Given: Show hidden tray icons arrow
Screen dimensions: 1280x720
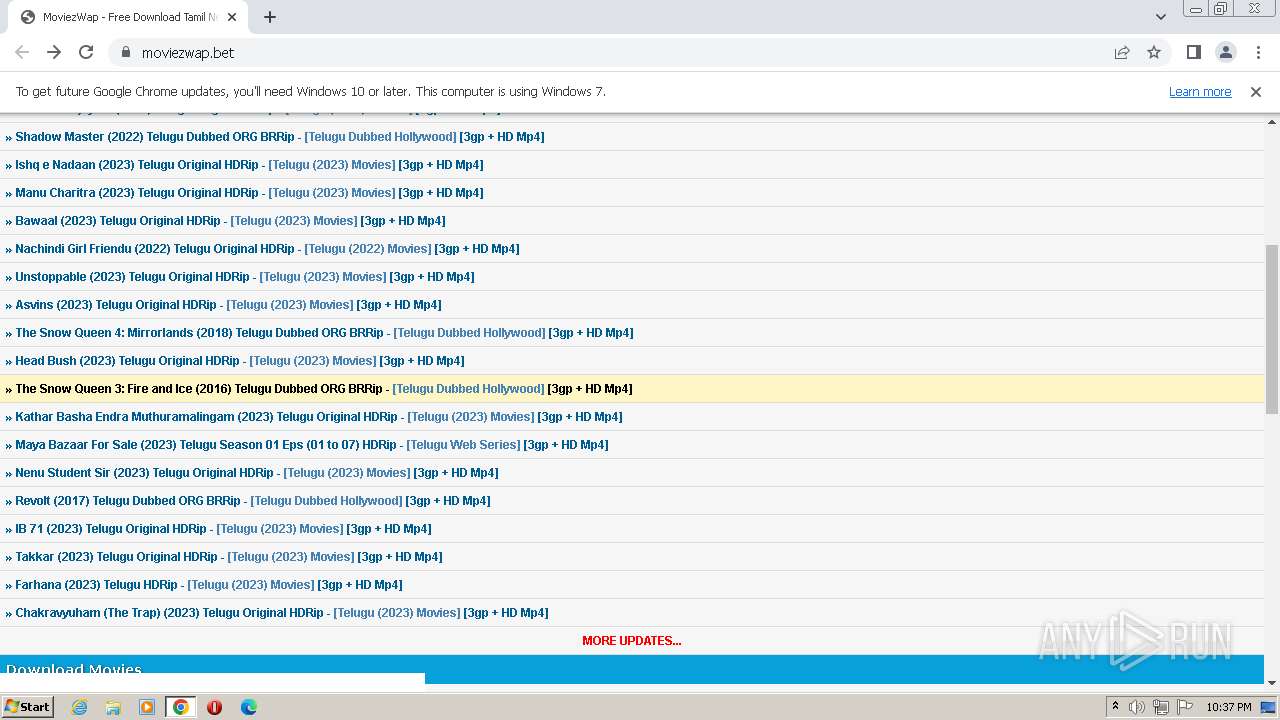Looking at the screenshot, I should tap(1115, 707).
